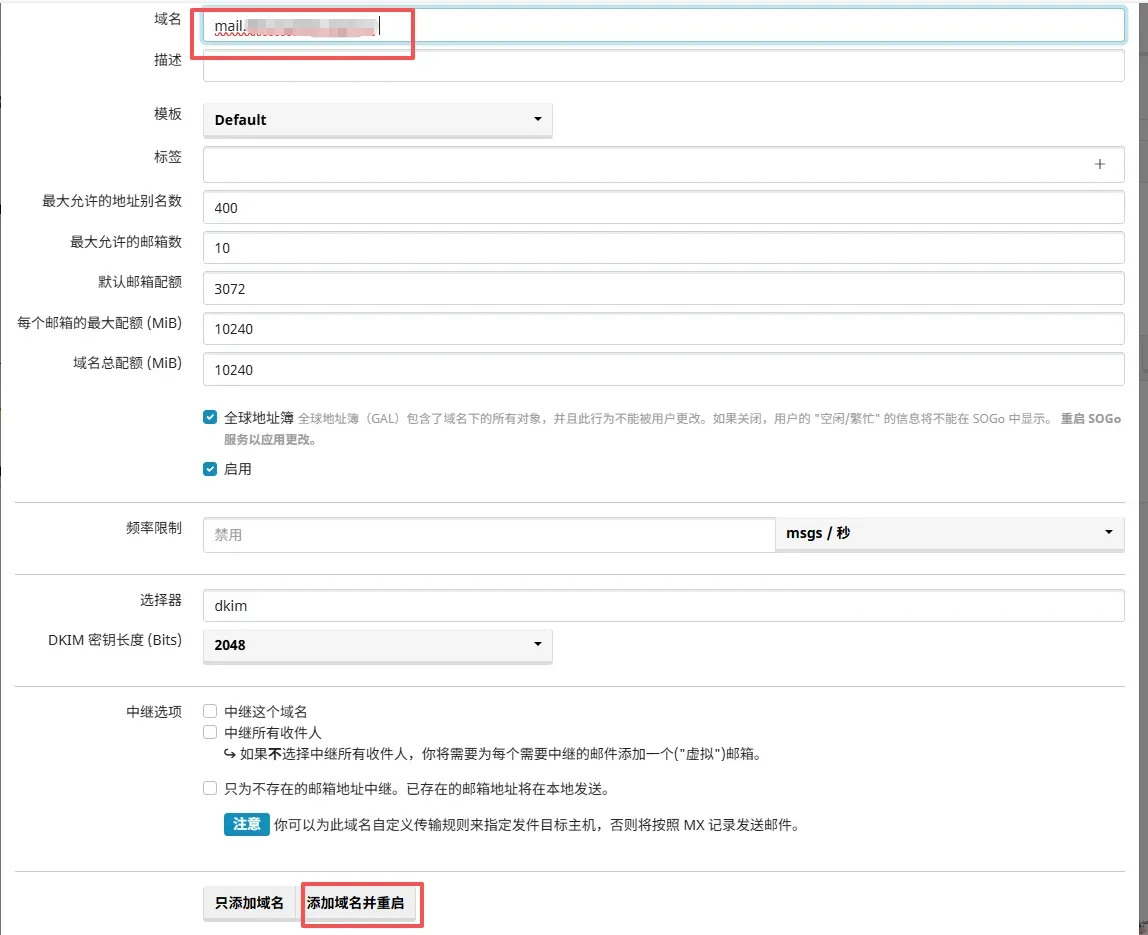Check the 中继所有收件人 option

tap(210, 733)
